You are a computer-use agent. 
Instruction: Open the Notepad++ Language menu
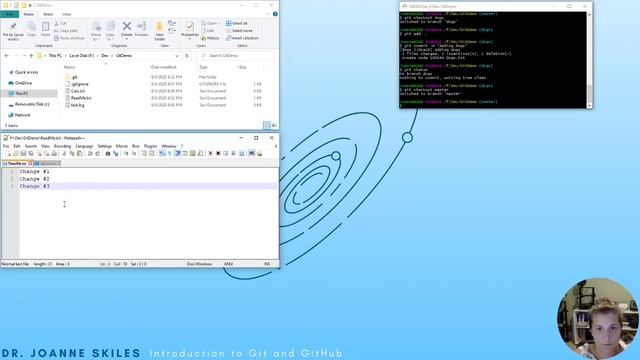click(x=84, y=146)
